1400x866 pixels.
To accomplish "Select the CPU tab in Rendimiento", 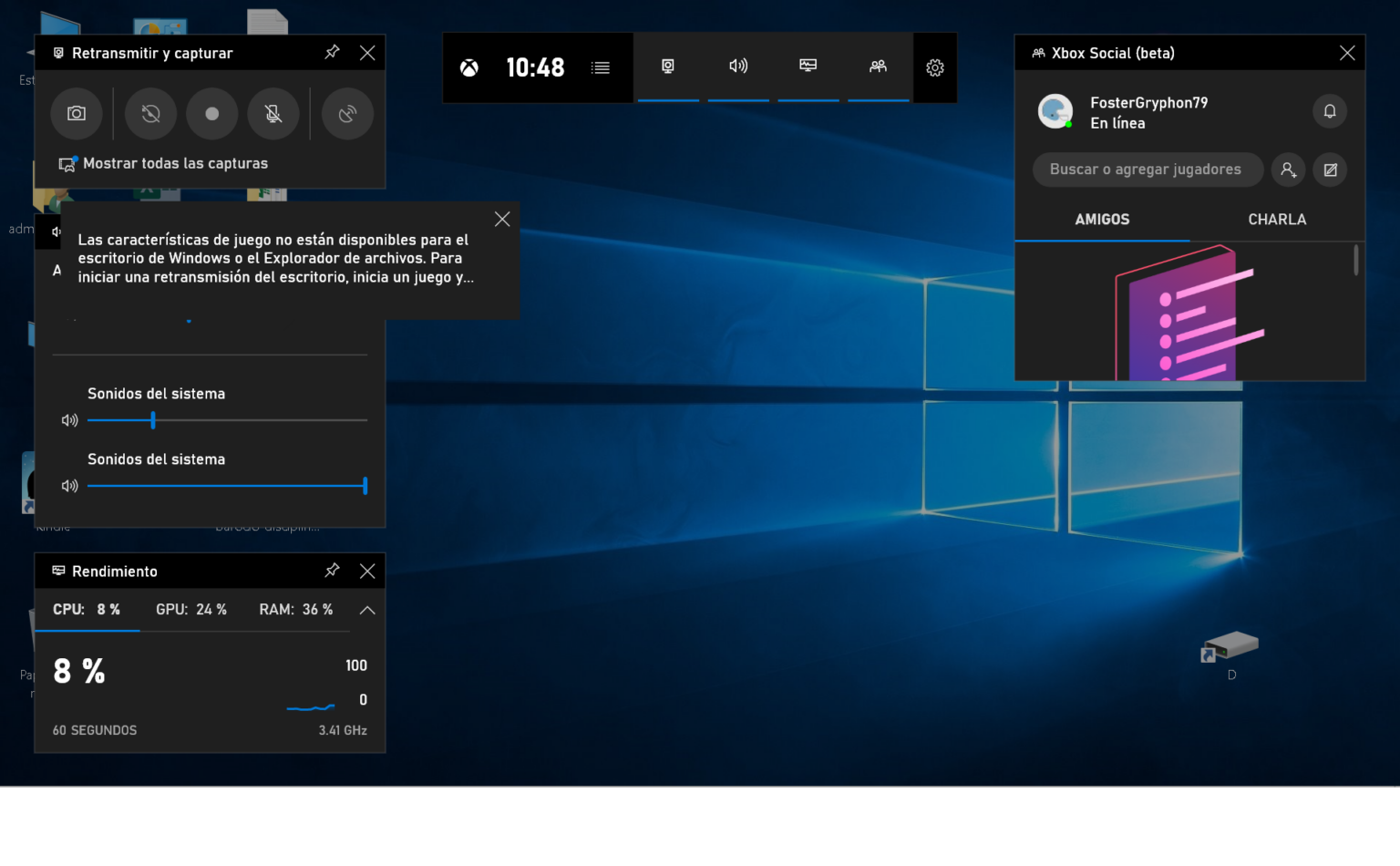I will pyautogui.click(x=87, y=610).
